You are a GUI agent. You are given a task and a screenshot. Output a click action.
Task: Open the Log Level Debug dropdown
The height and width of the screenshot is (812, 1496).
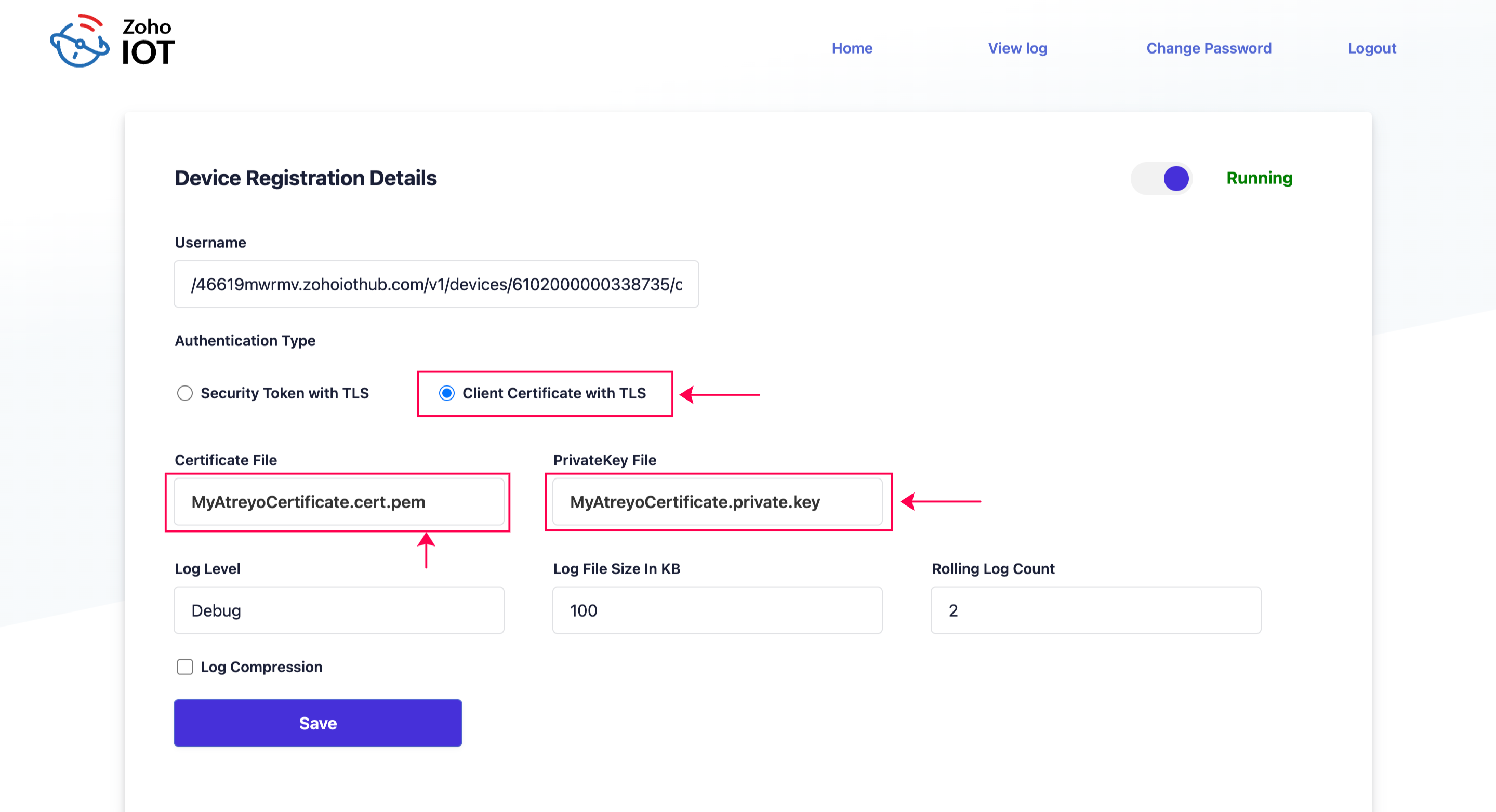click(339, 610)
